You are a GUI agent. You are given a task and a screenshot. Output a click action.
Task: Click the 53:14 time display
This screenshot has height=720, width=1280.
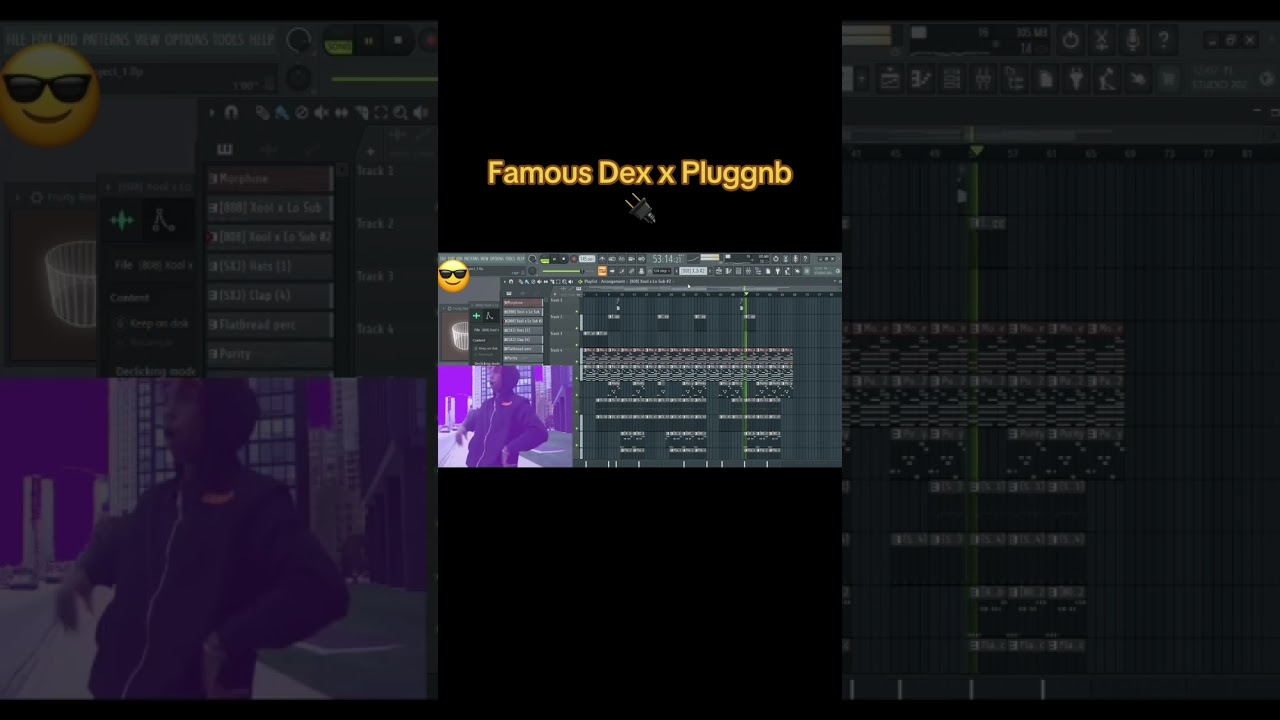click(667, 259)
